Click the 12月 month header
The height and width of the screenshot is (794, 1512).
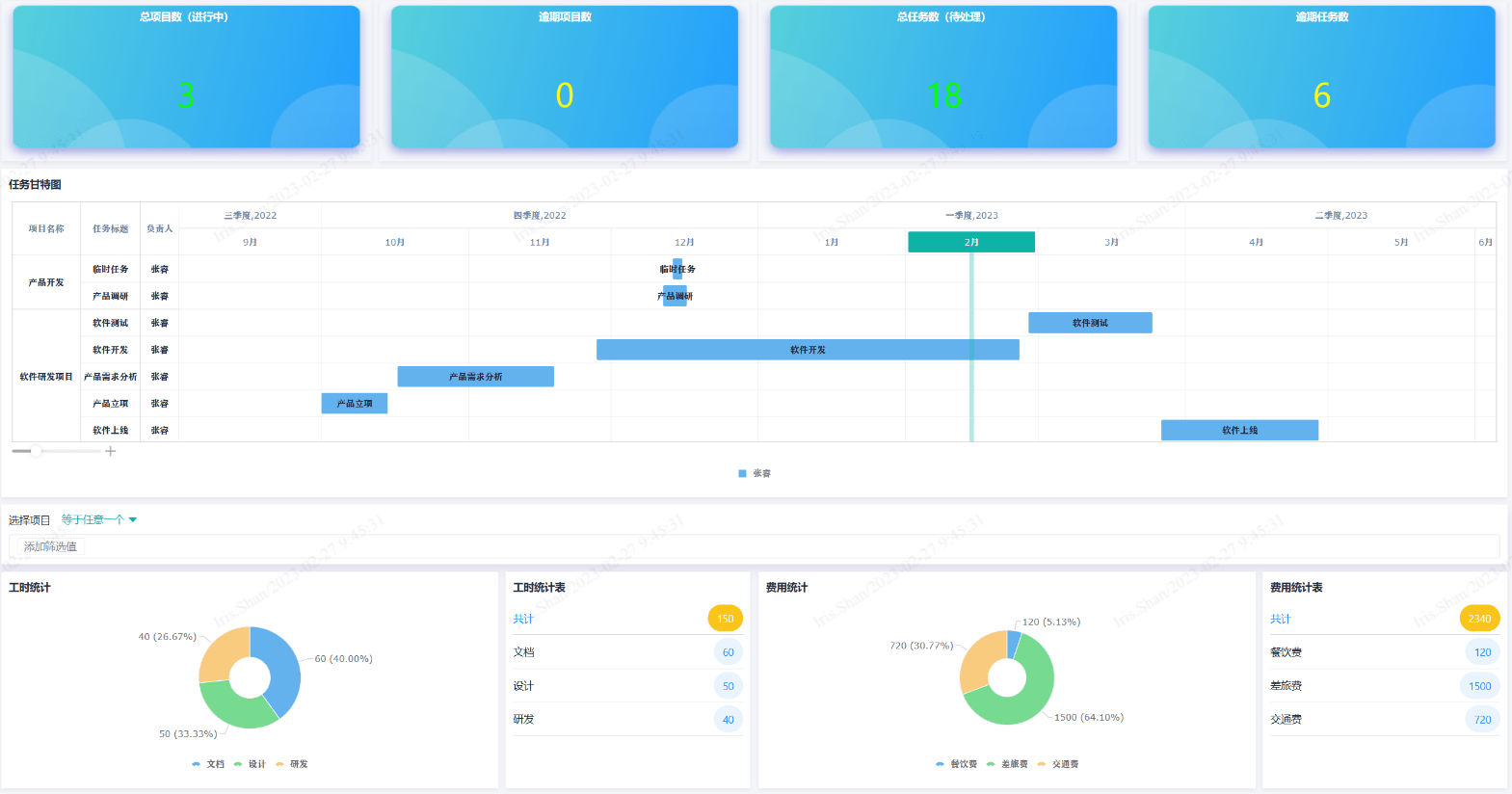[684, 242]
